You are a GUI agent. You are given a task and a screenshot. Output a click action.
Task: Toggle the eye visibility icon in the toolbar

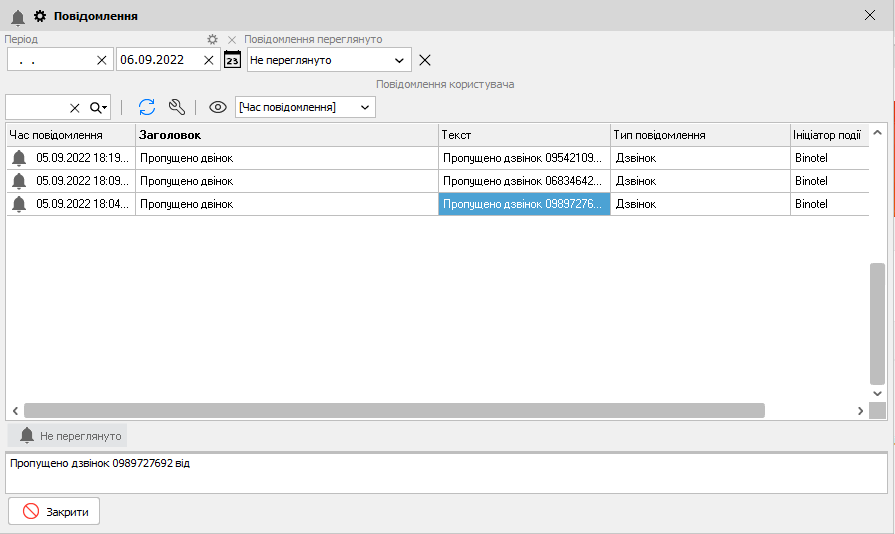click(x=217, y=107)
